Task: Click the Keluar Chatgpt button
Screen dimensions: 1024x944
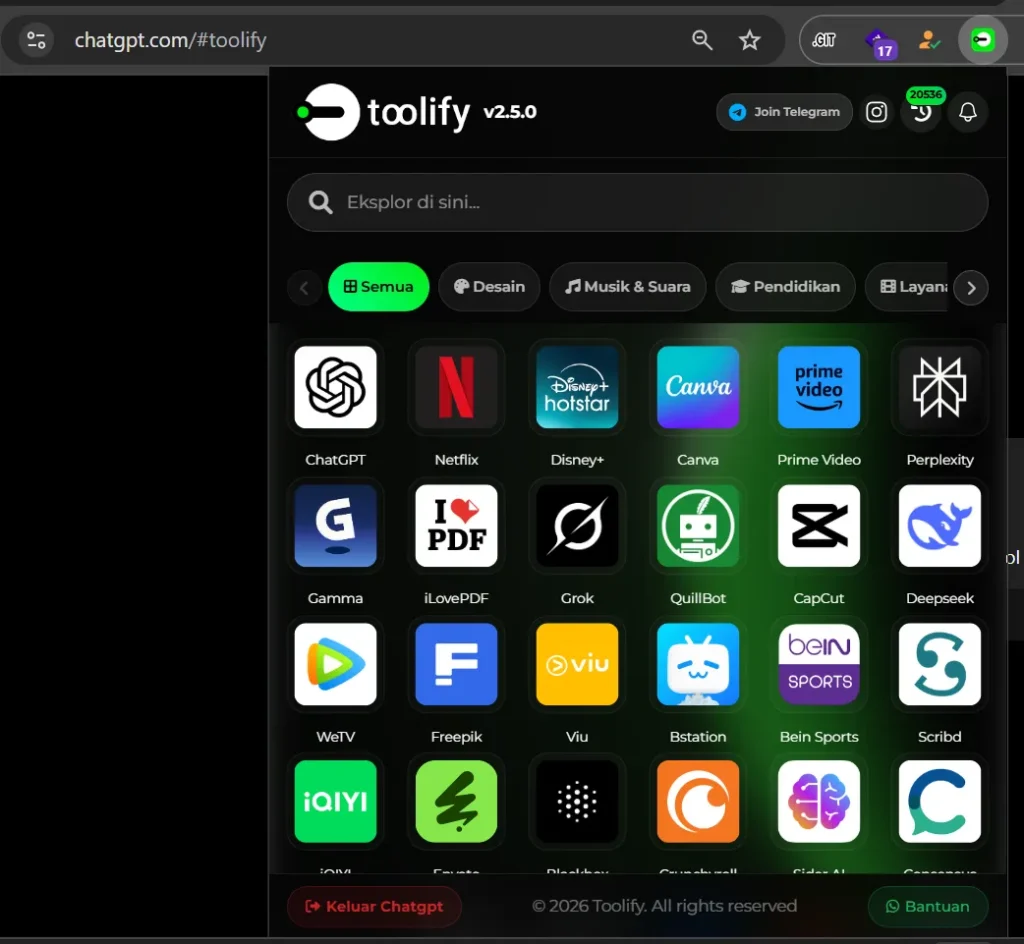Action: point(374,906)
